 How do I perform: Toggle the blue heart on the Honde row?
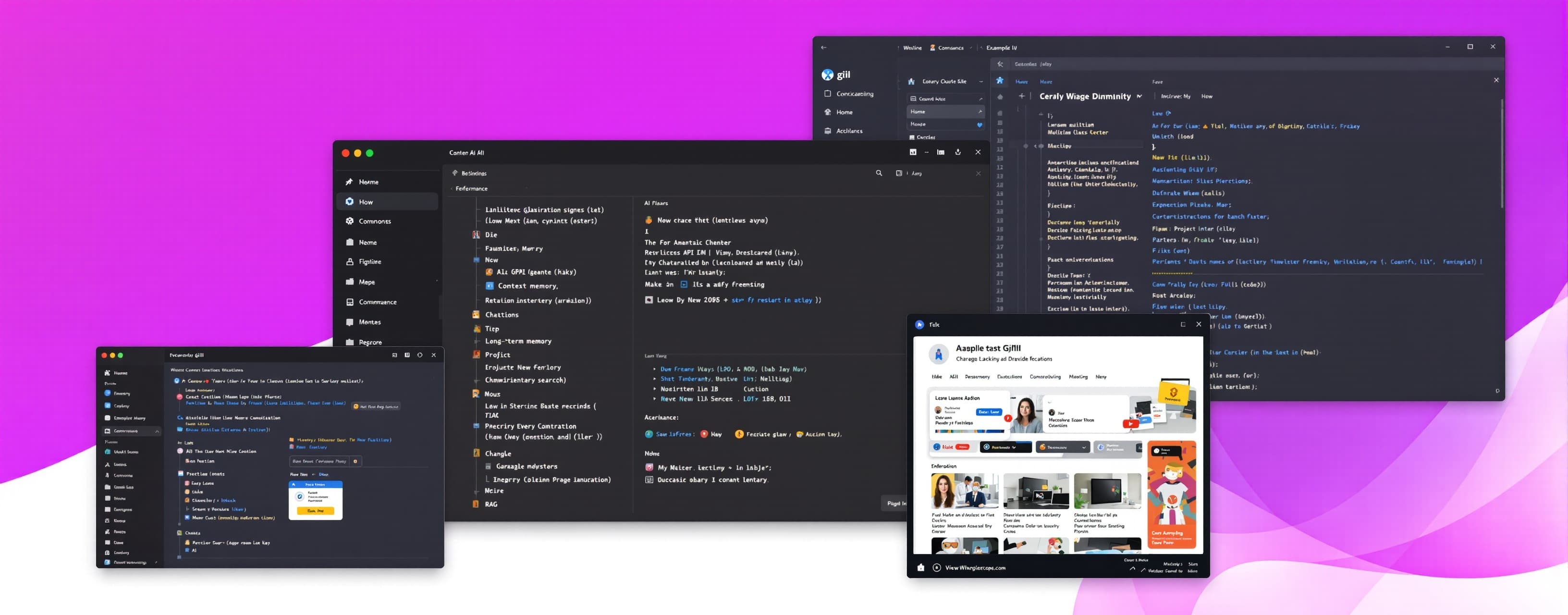(x=980, y=125)
